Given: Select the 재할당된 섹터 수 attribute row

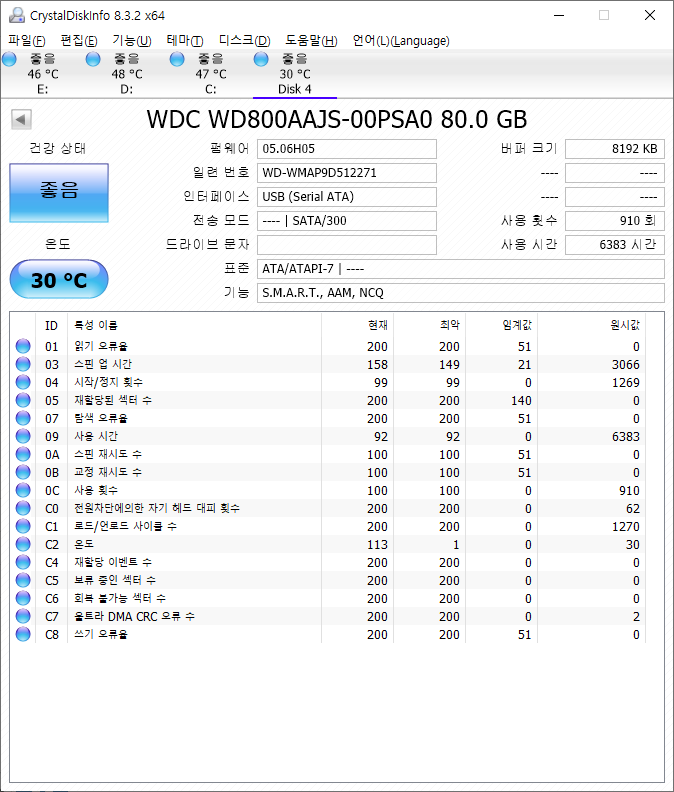Looking at the screenshot, I should (x=328, y=401).
